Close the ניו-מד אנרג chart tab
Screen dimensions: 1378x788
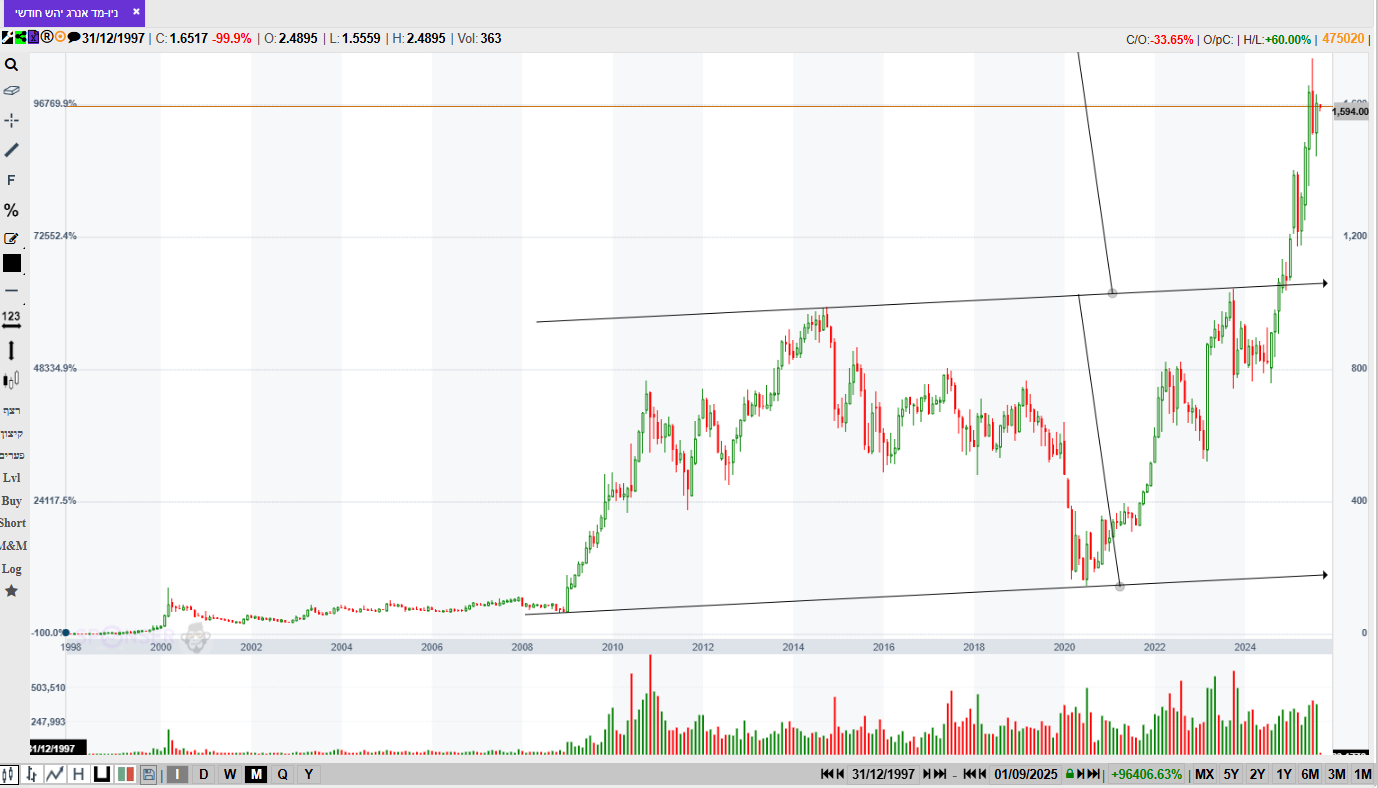tap(136, 12)
